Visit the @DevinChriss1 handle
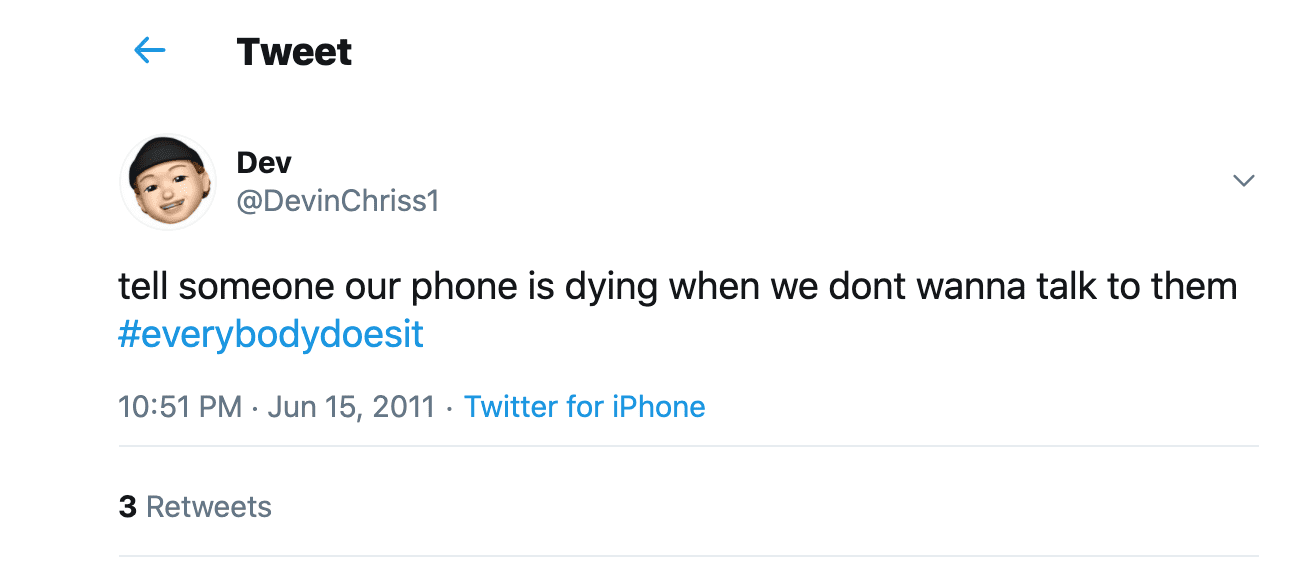Viewport: 1309px width, 568px height. pyautogui.click(x=338, y=201)
